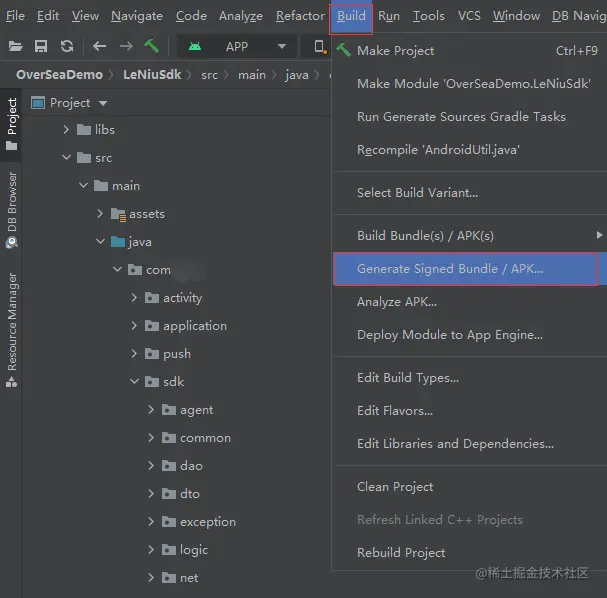The image size is (607, 598).
Task: Click the Project vertical side tab
Action: 12,124
